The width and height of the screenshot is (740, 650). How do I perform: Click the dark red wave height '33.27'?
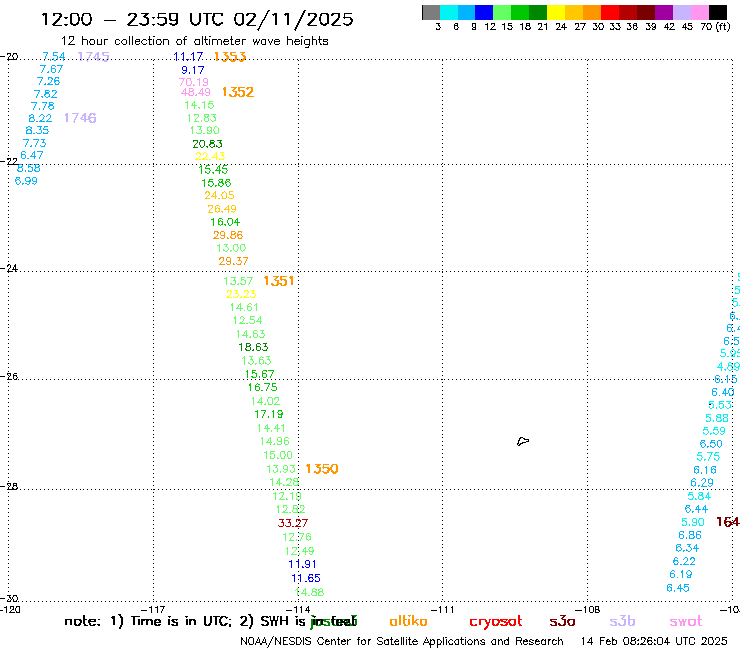click(293, 523)
